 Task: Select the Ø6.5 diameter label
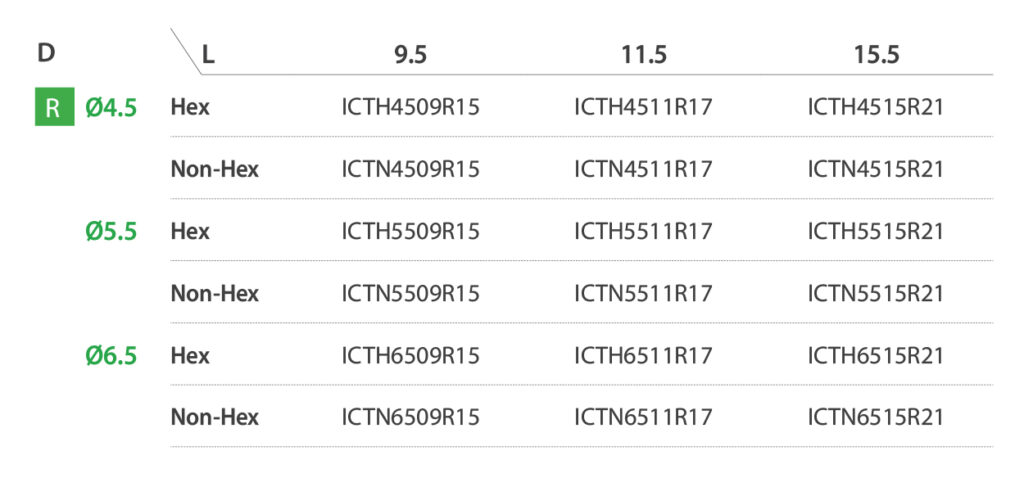pyautogui.click(x=111, y=356)
